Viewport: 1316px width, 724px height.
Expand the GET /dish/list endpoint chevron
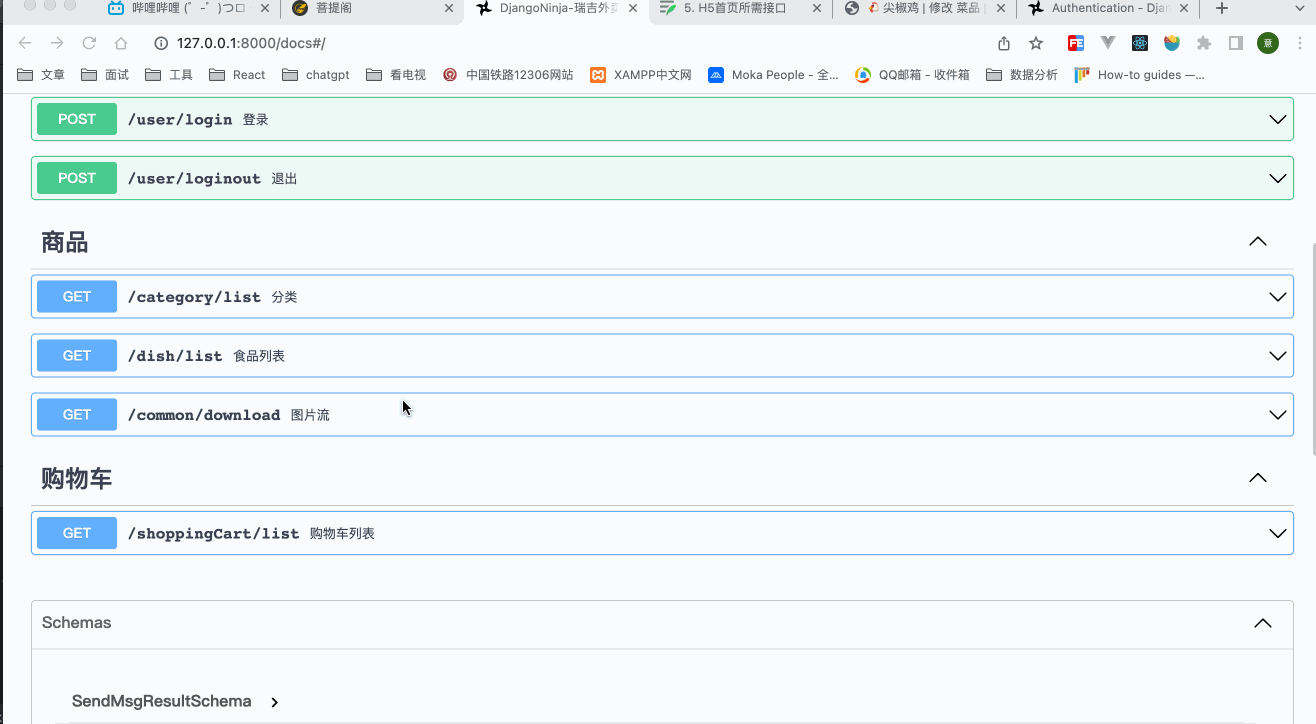1277,356
